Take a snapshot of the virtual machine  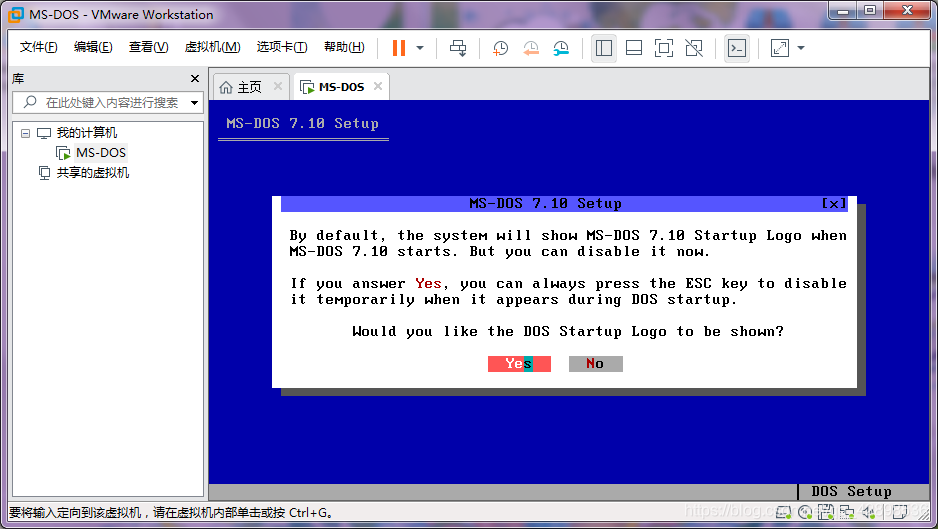click(x=500, y=48)
